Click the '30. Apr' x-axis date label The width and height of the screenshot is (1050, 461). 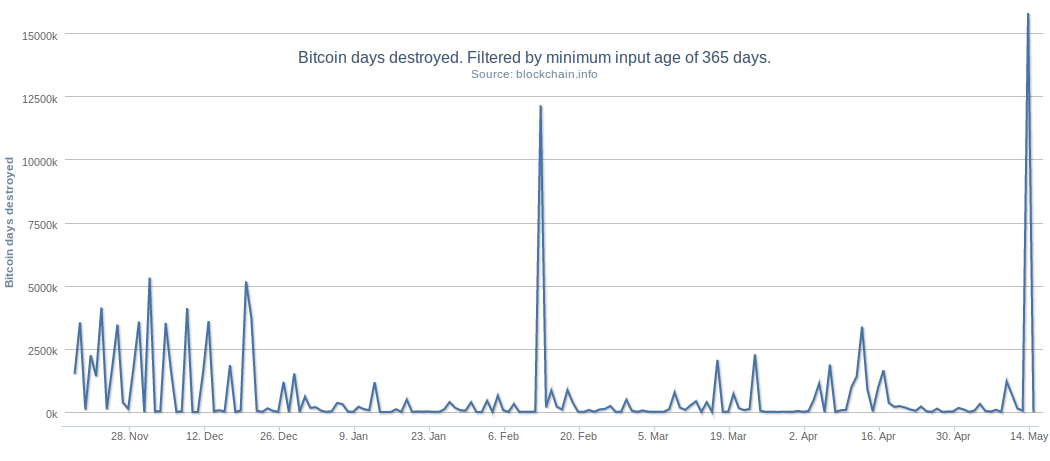[x=953, y=437]
